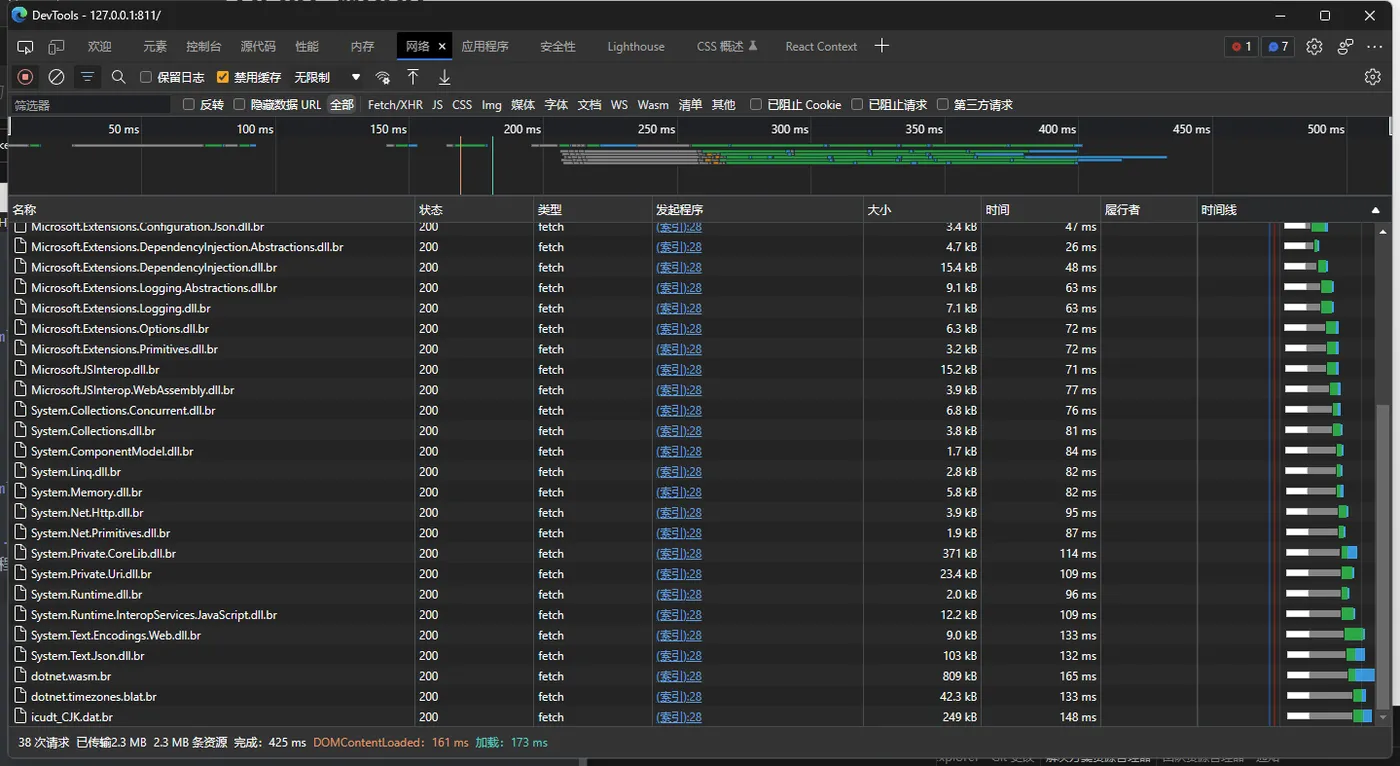Click file icon of System.Linq.dll.br
This screenshot has height=766, width=1400.
tap(20, 472)
